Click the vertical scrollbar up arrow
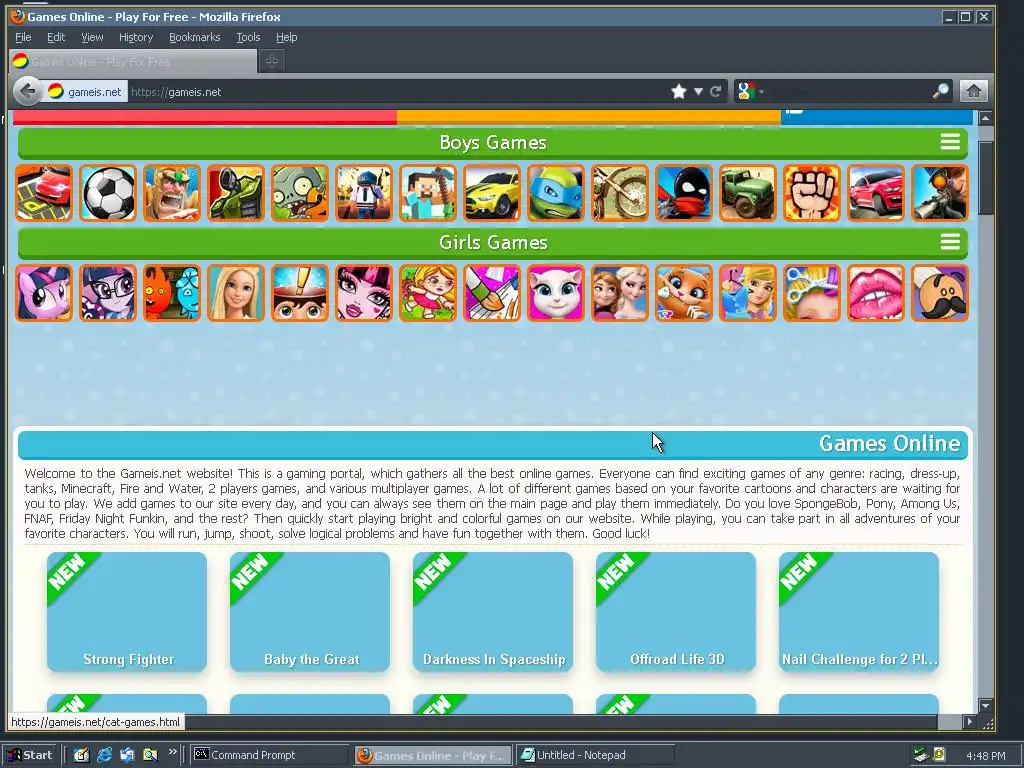The image size is (1024, 768). [x=985, y=118]
